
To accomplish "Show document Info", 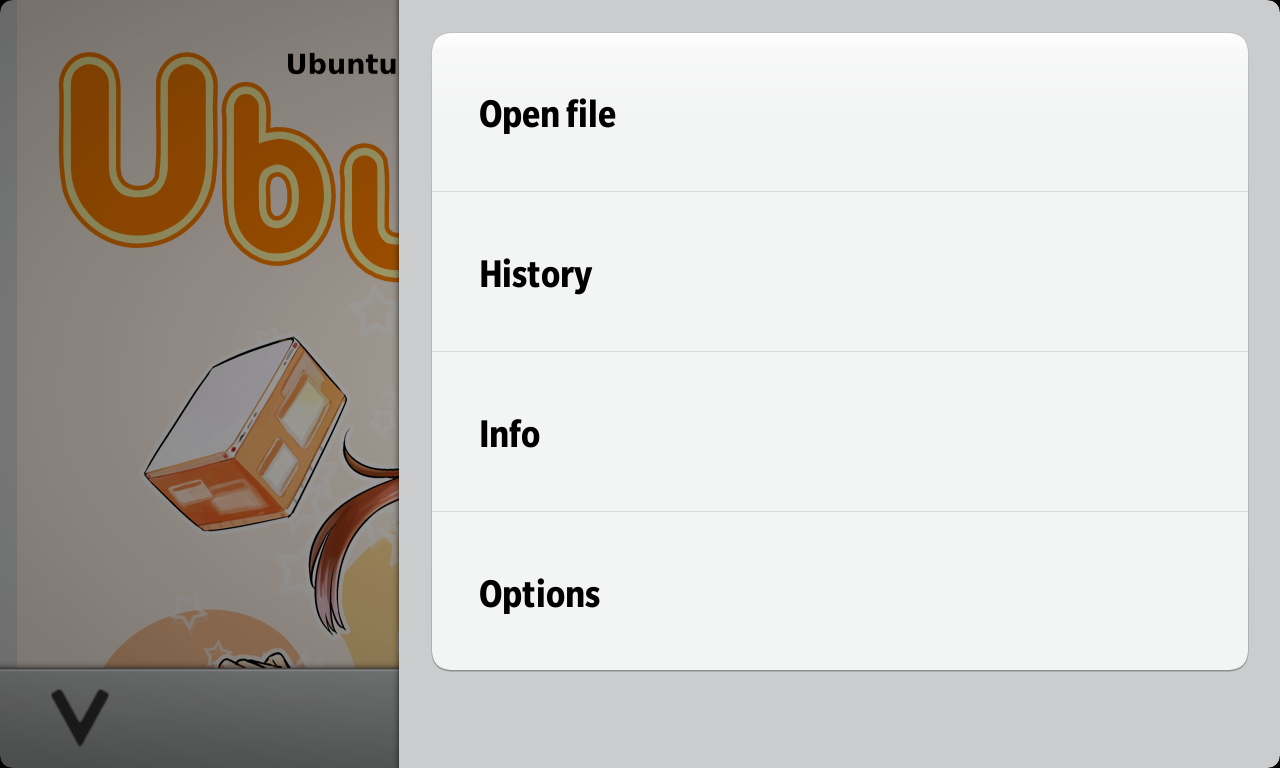I will (839, 433).
